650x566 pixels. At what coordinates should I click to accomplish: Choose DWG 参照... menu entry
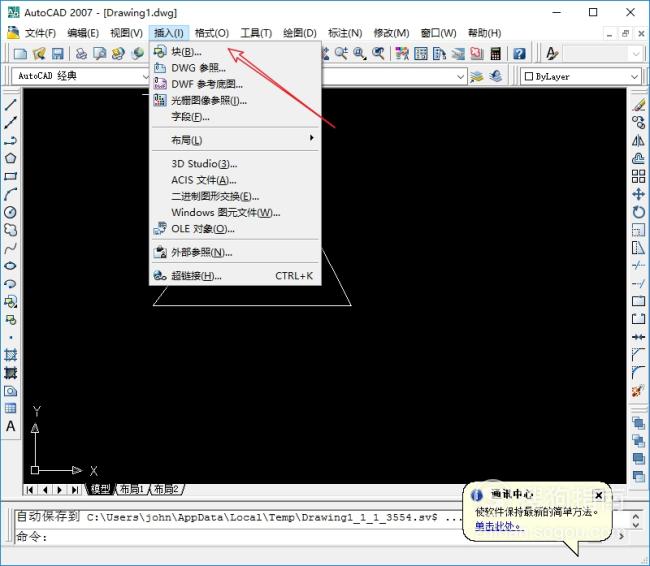pos(235,68)
